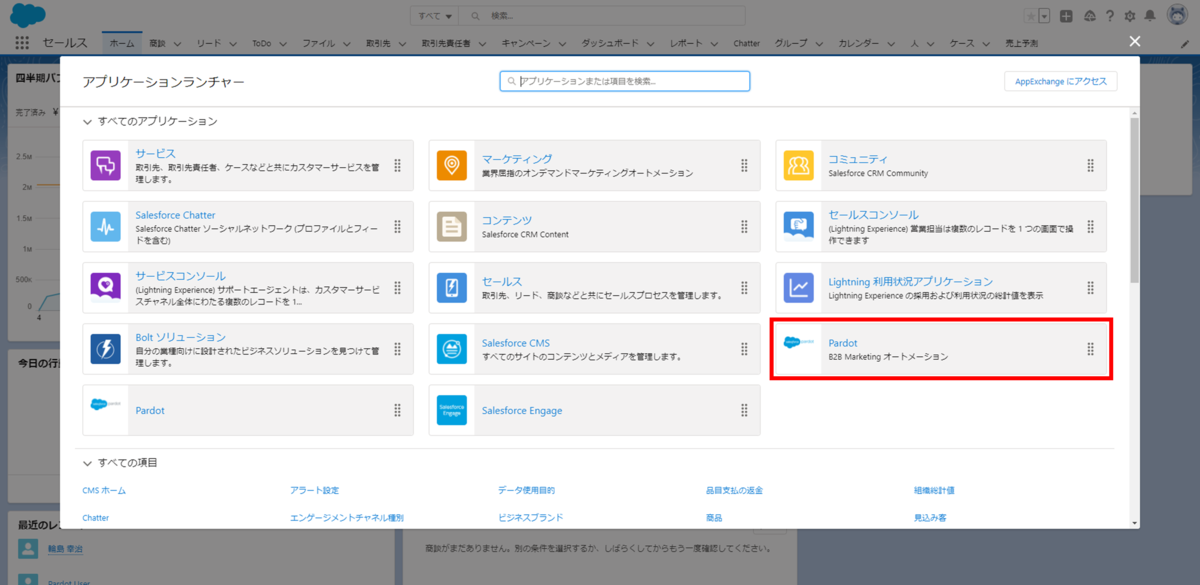Open the notifications bell icon

pyautogui.click(x=1150, y=16)
